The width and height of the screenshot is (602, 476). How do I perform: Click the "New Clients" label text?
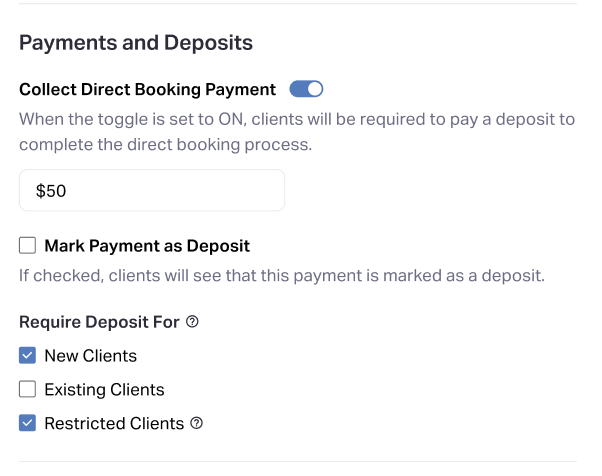pos(91,356)
